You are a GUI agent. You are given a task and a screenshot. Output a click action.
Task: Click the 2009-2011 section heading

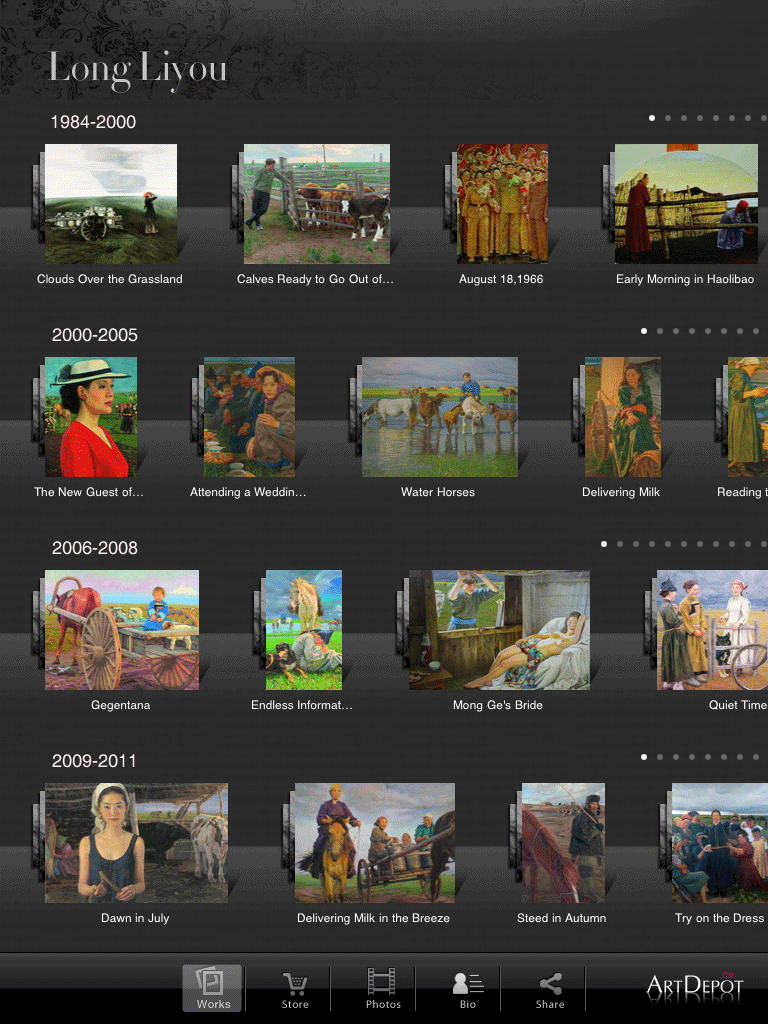pos(94,761)
